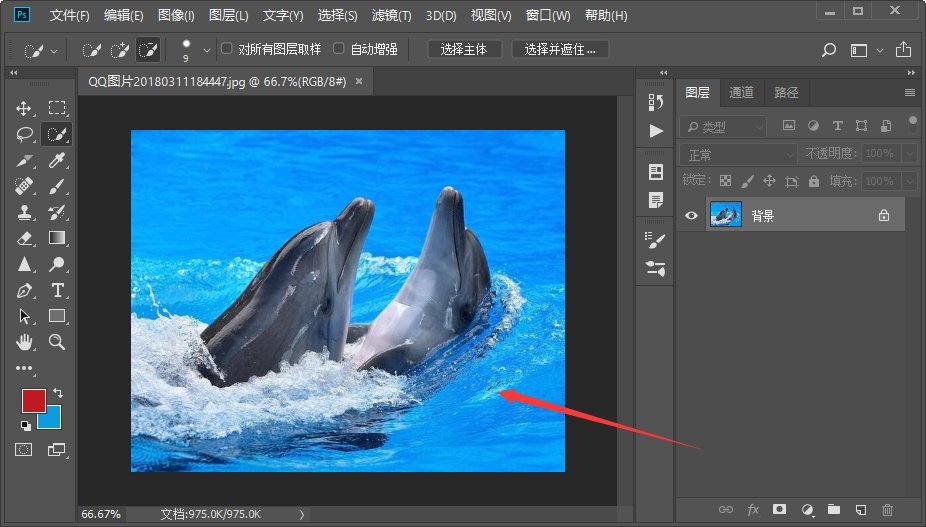The image size is (926, 527).
Task: Select the Zoom tool
Action: coord(57,342)
